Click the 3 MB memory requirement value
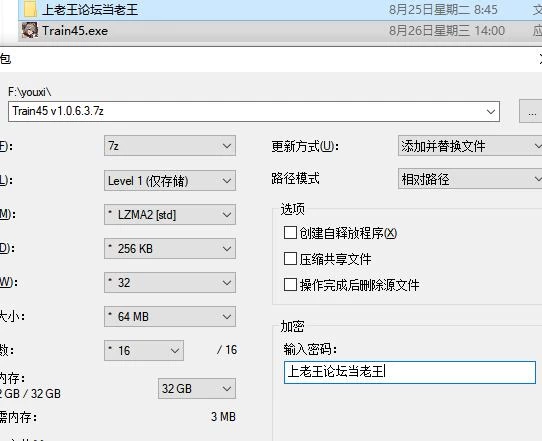This screenshot has width=542, height=441. click(223, 416)
